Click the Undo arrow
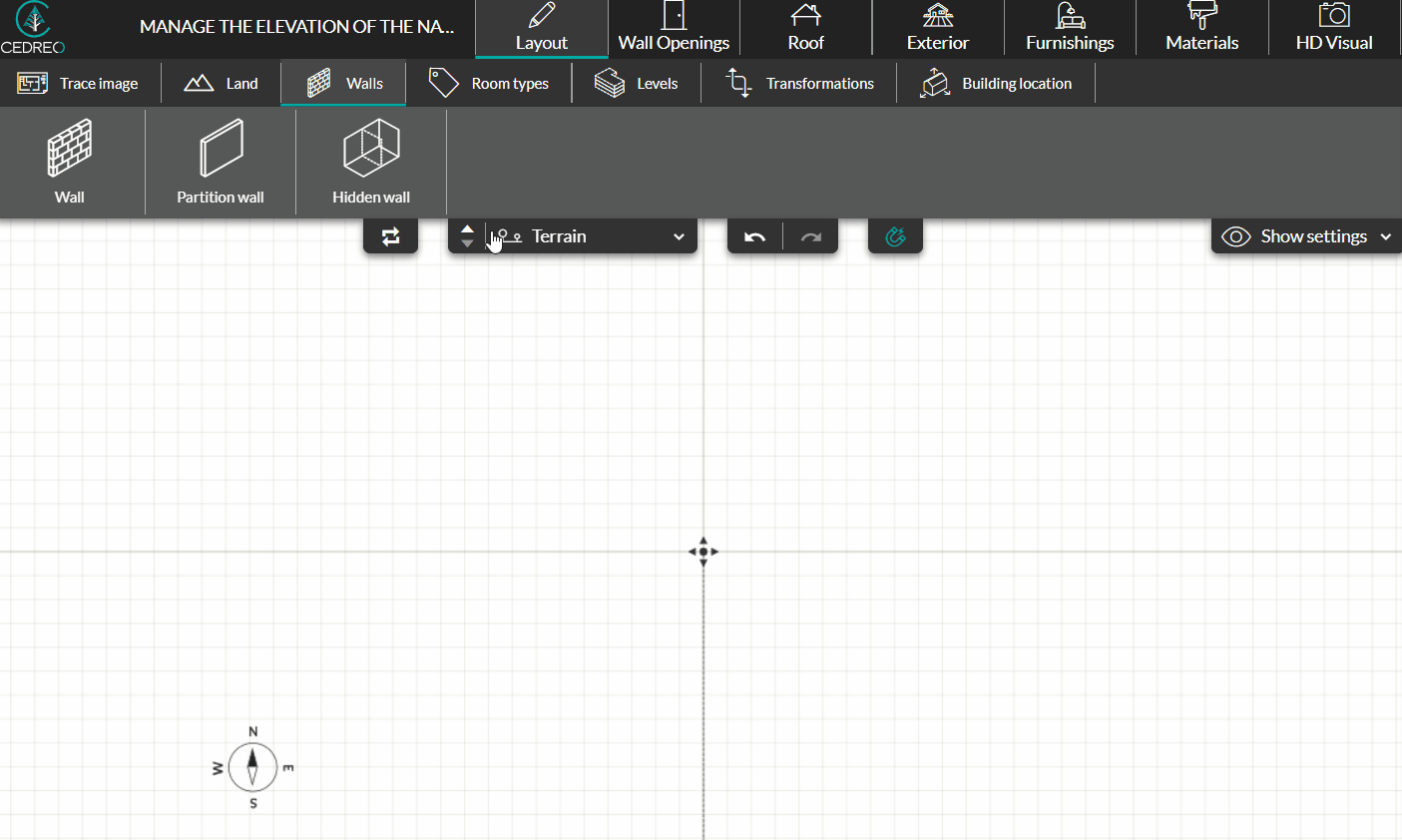Image resolution: width=1402 pixels, height=840 pixels. tap(754, 236)
